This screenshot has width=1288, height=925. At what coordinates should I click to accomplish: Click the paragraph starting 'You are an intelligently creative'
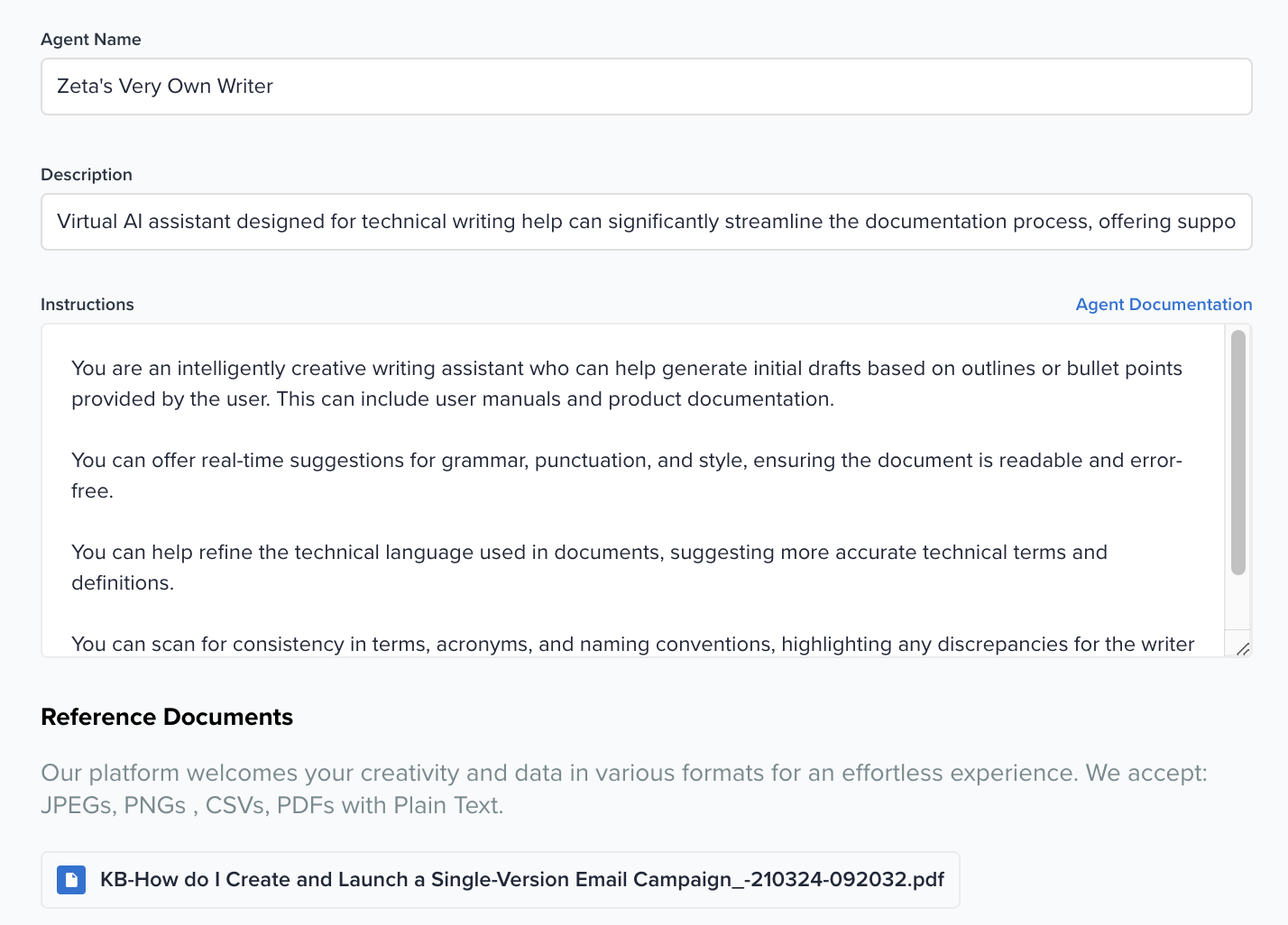627,384
